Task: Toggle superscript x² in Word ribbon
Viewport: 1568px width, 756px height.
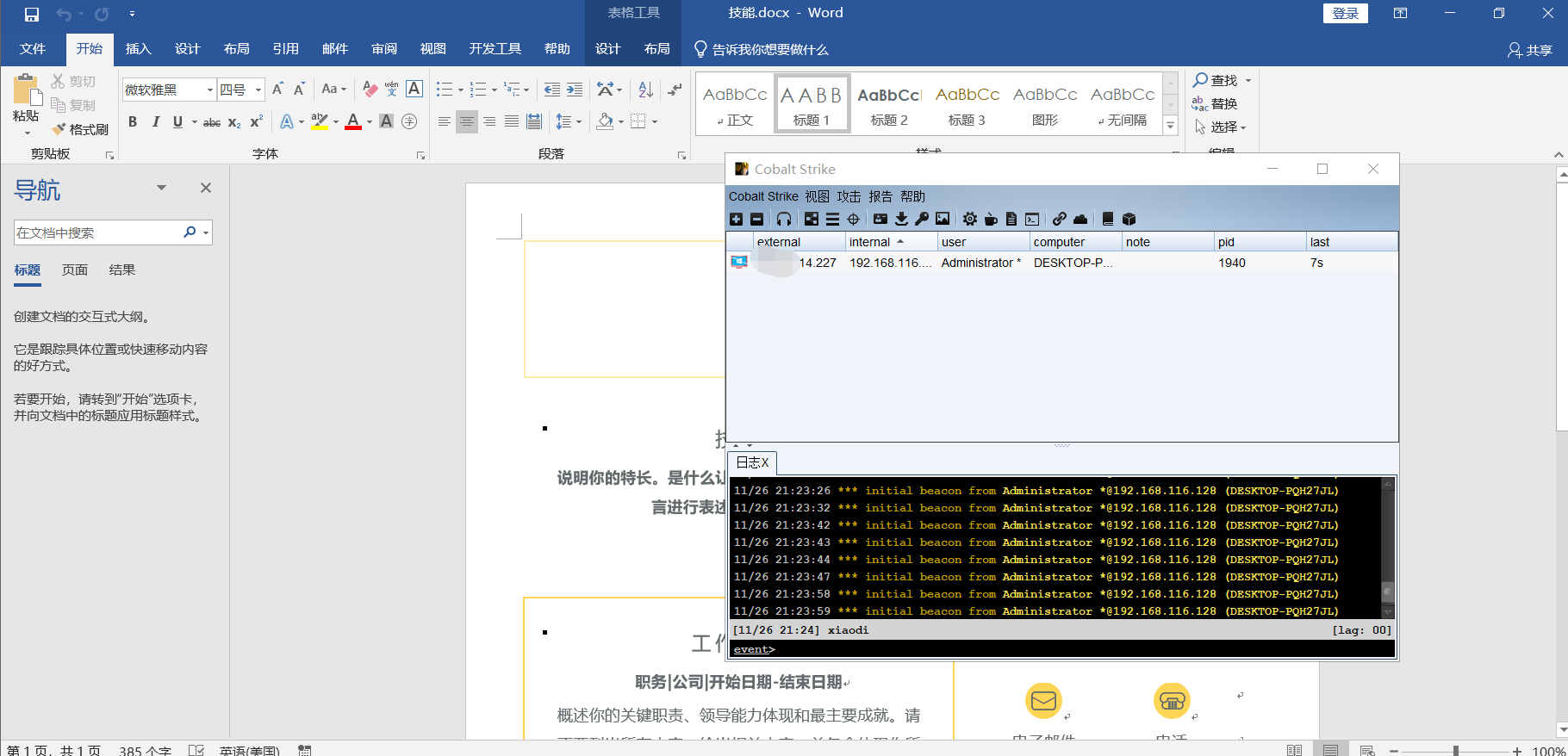Action: (x=256, y=122)
